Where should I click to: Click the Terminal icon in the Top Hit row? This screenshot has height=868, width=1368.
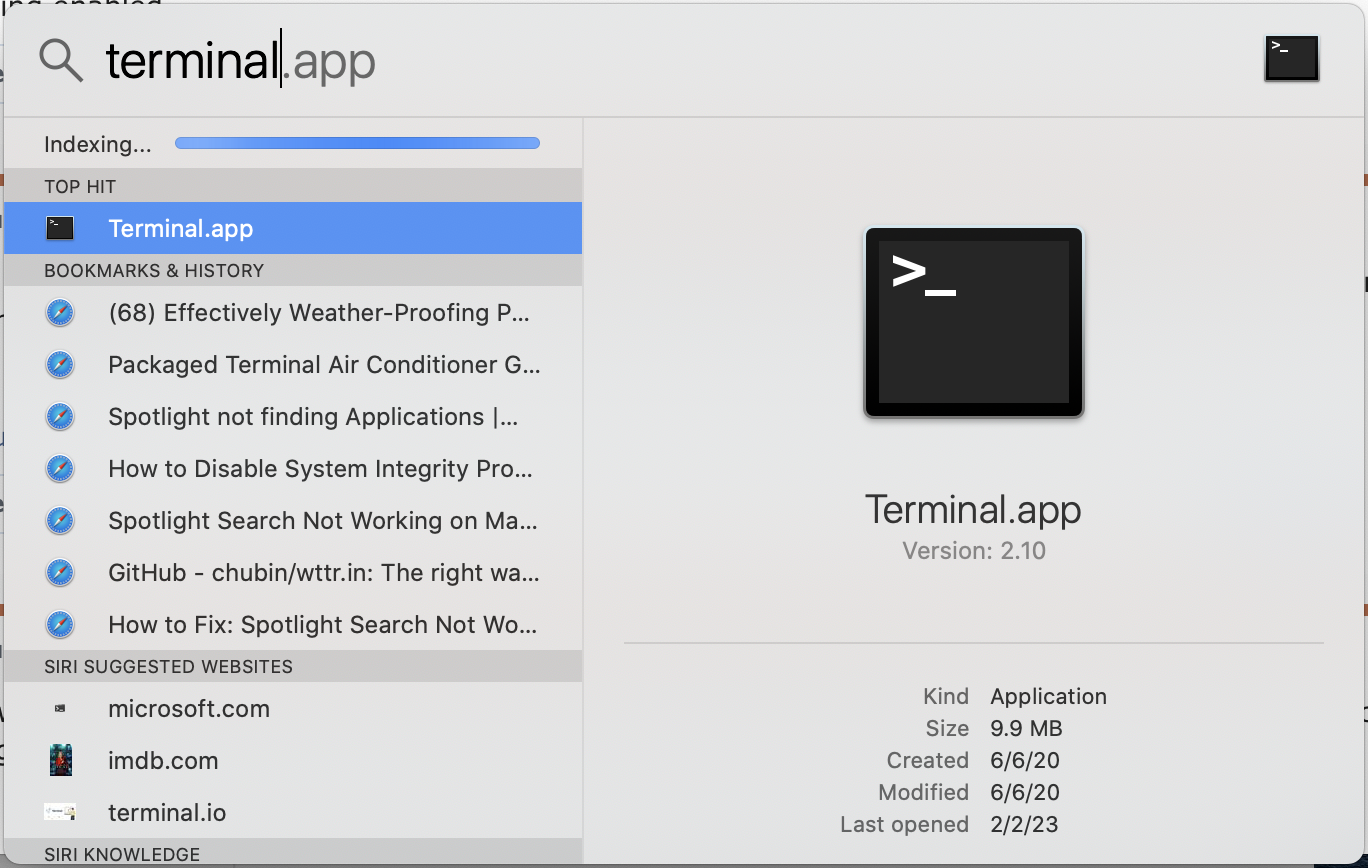(x=60, y=228)
